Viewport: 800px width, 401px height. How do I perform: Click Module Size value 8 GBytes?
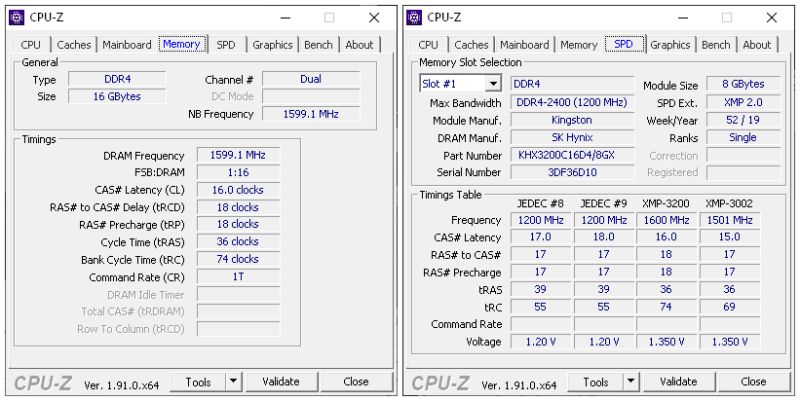click(x=743, y=84)
